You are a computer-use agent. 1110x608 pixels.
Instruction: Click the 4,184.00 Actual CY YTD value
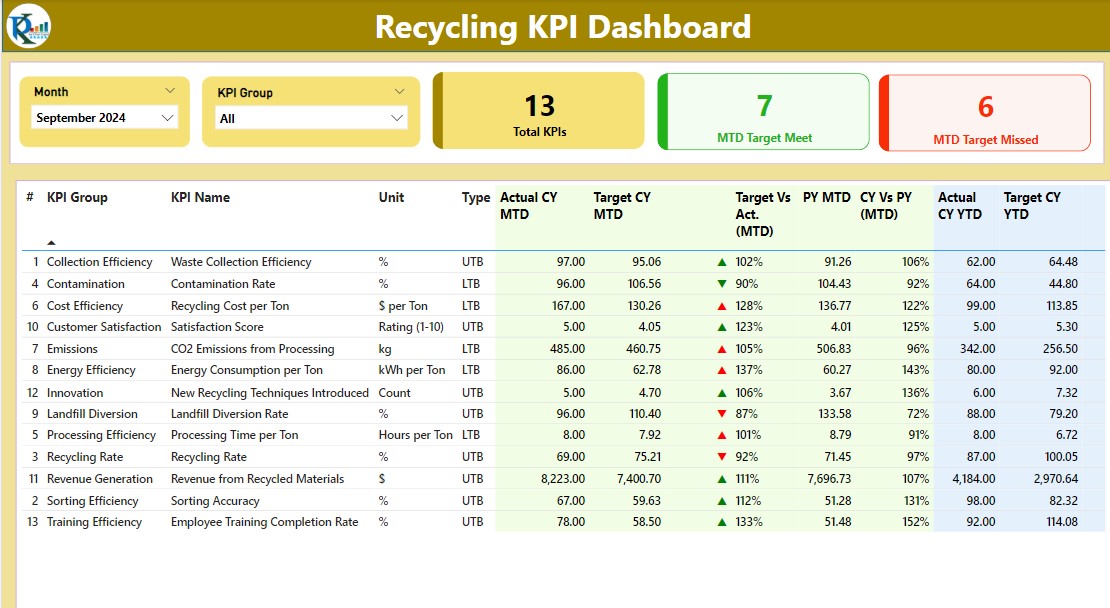[973, 479]
